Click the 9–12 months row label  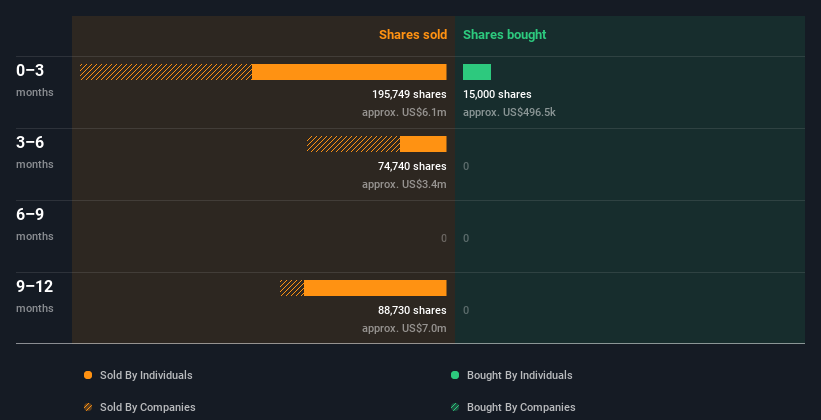(x=35, y=296)
